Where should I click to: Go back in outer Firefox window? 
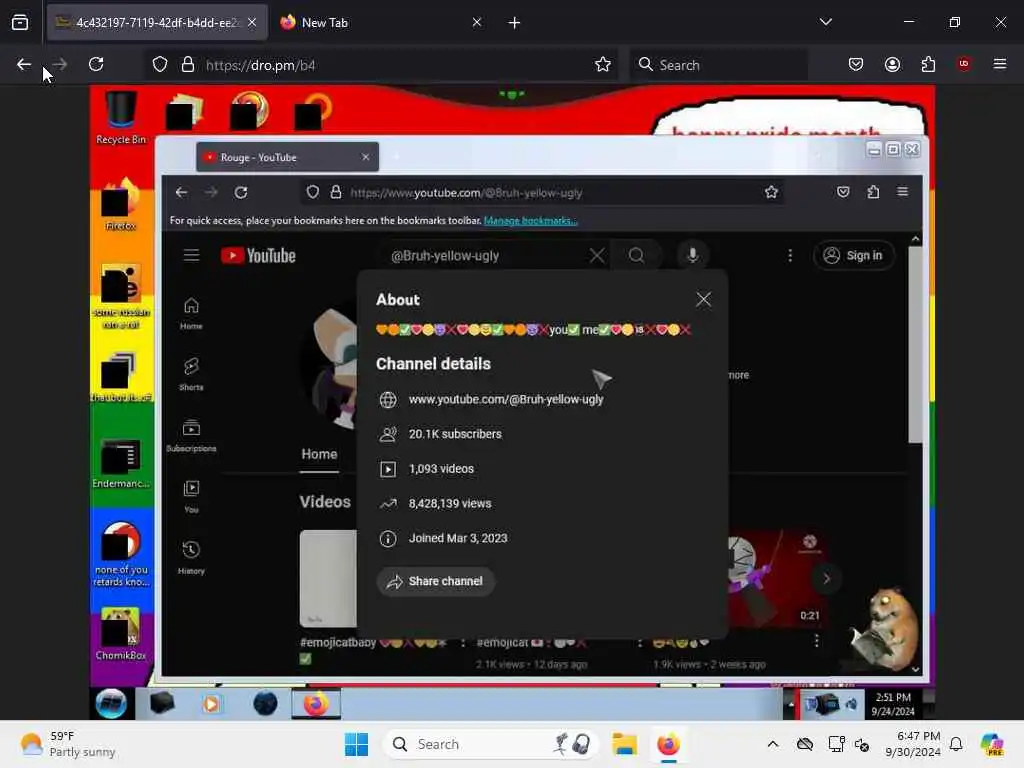(24, 64)
